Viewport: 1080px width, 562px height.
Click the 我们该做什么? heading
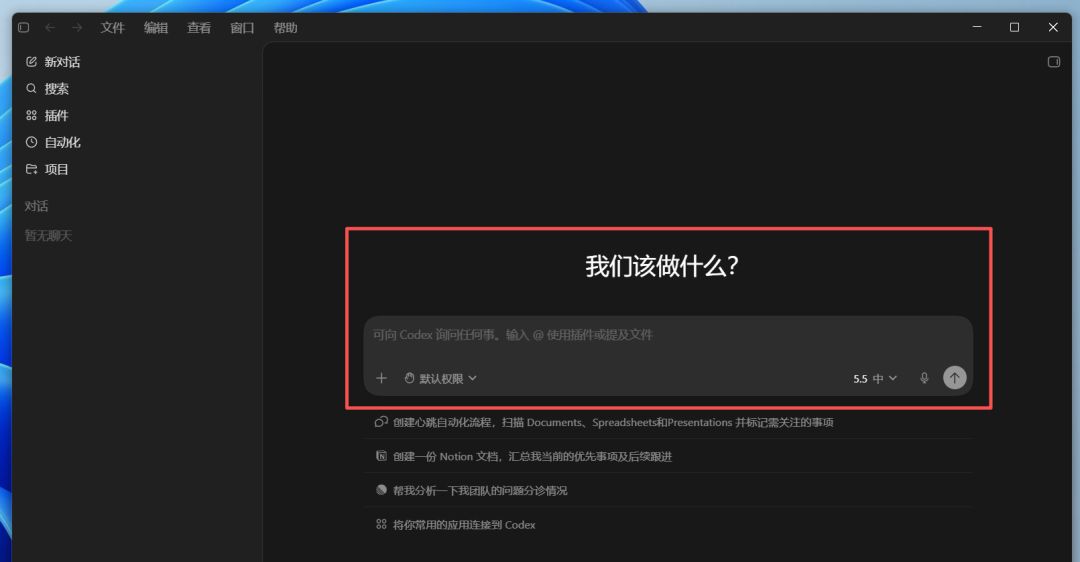coord(662,266)
